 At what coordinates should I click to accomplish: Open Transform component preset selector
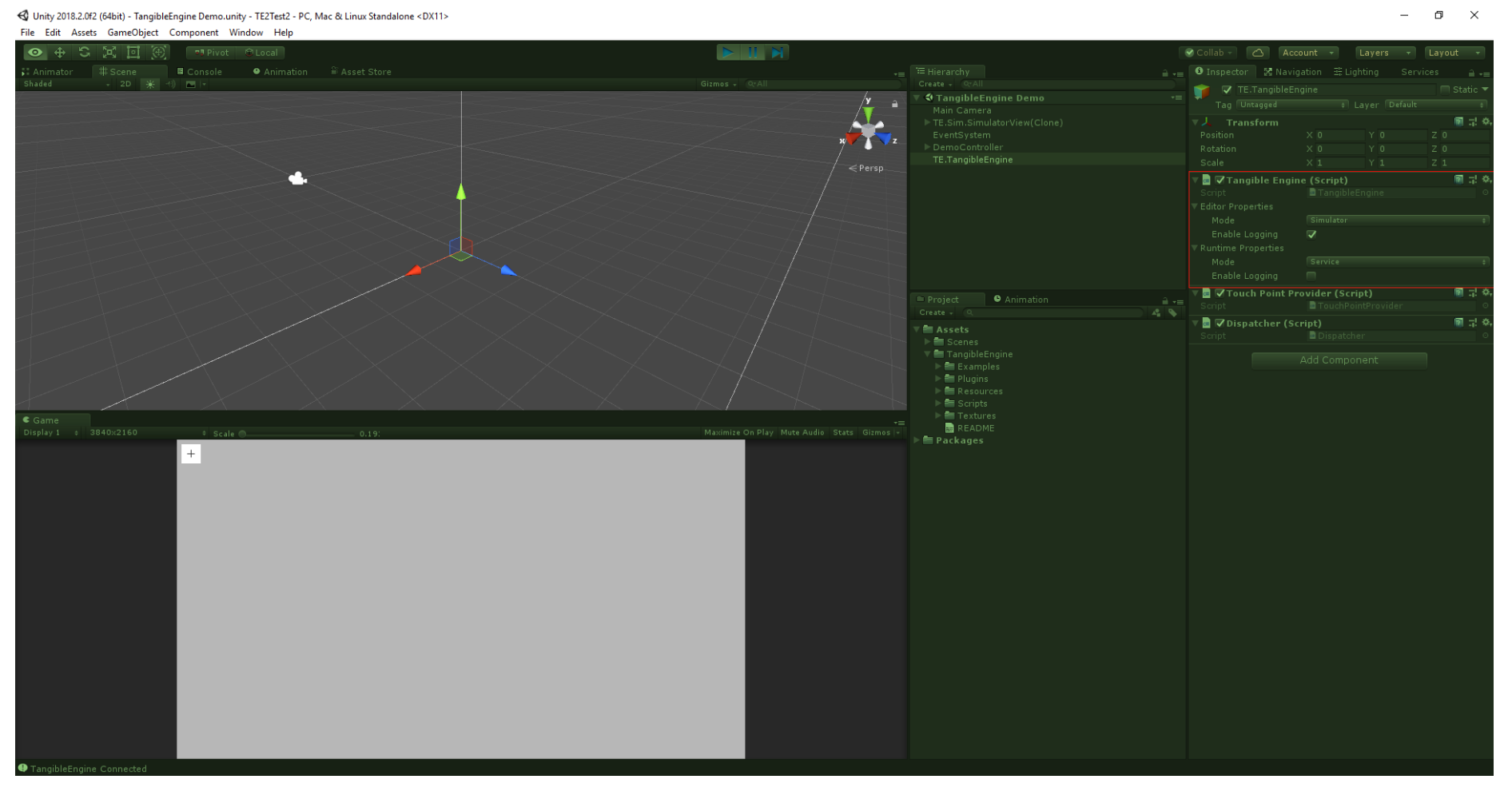pos(1473,122)
